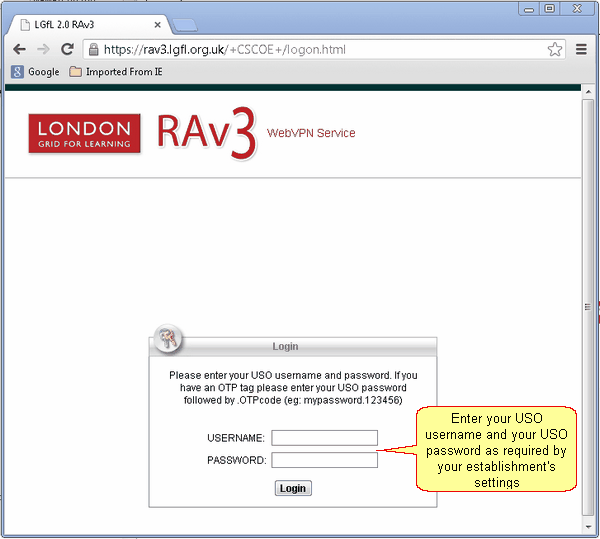
Task: Bookmark this page with the star
Action: (554, 49)
